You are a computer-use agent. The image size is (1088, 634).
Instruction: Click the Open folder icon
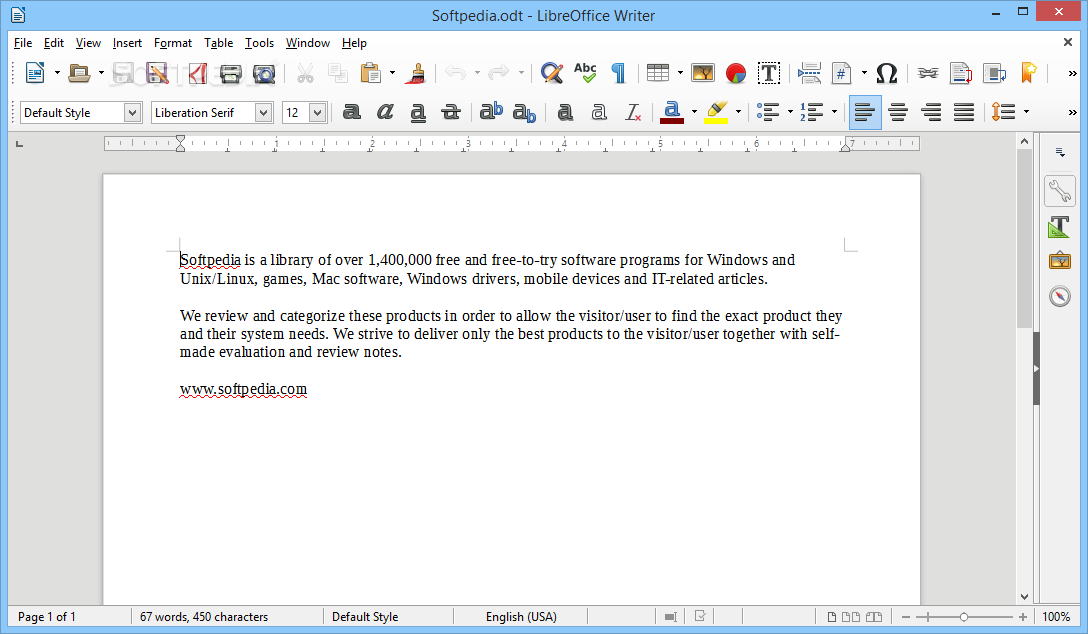79,73
